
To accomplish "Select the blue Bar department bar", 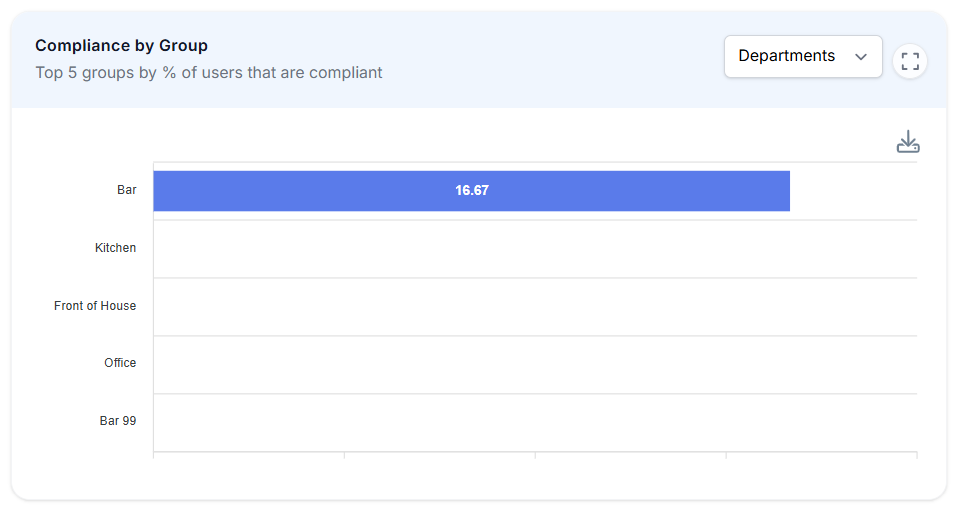I will 472,191.
